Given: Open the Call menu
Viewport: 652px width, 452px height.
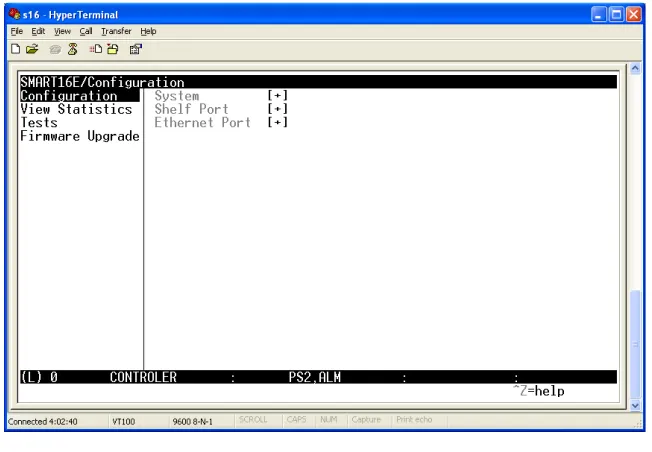Looking at the screenshot, I should coord(86,31).
